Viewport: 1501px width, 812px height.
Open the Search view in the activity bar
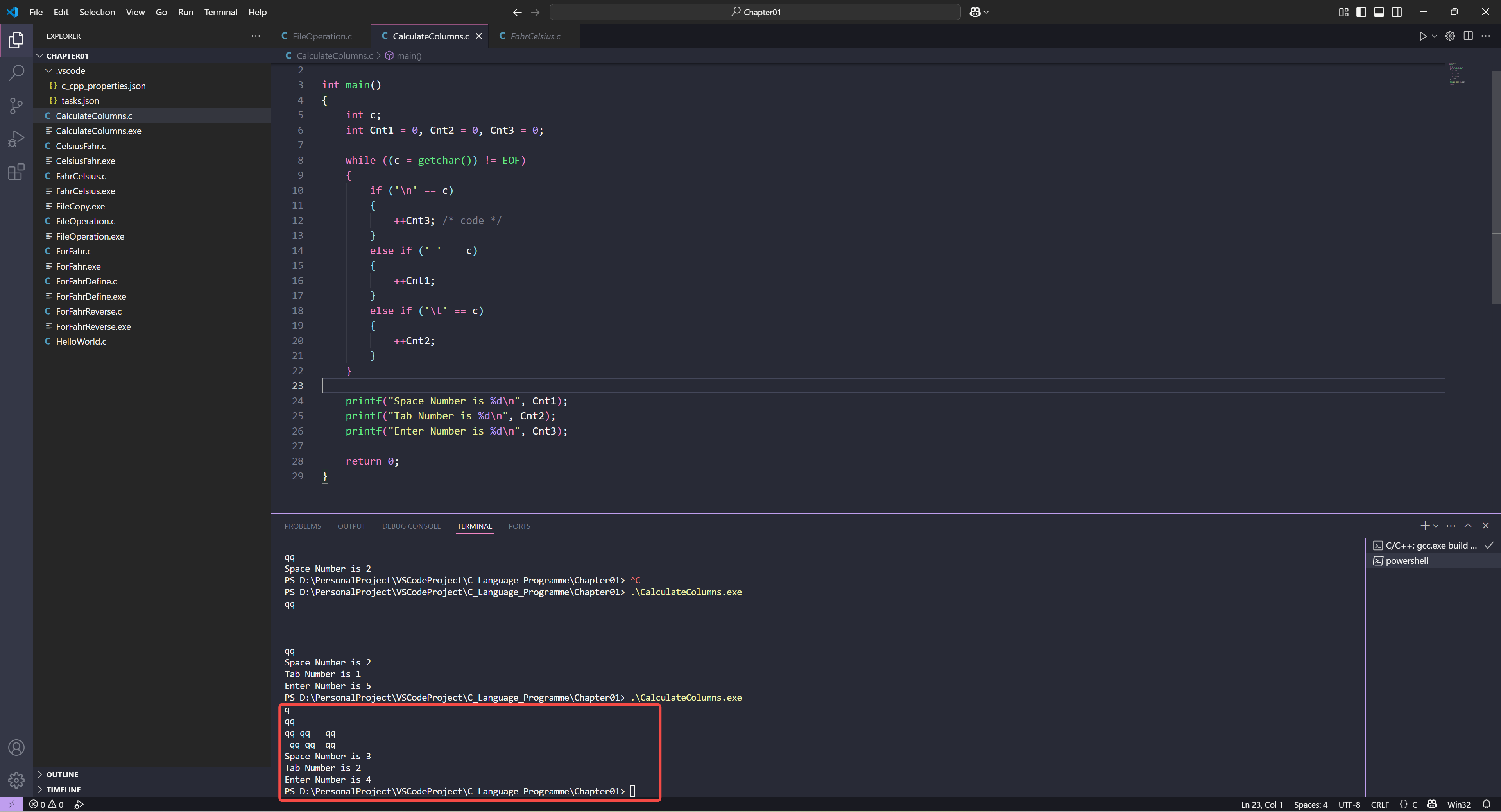click(16, 73)
